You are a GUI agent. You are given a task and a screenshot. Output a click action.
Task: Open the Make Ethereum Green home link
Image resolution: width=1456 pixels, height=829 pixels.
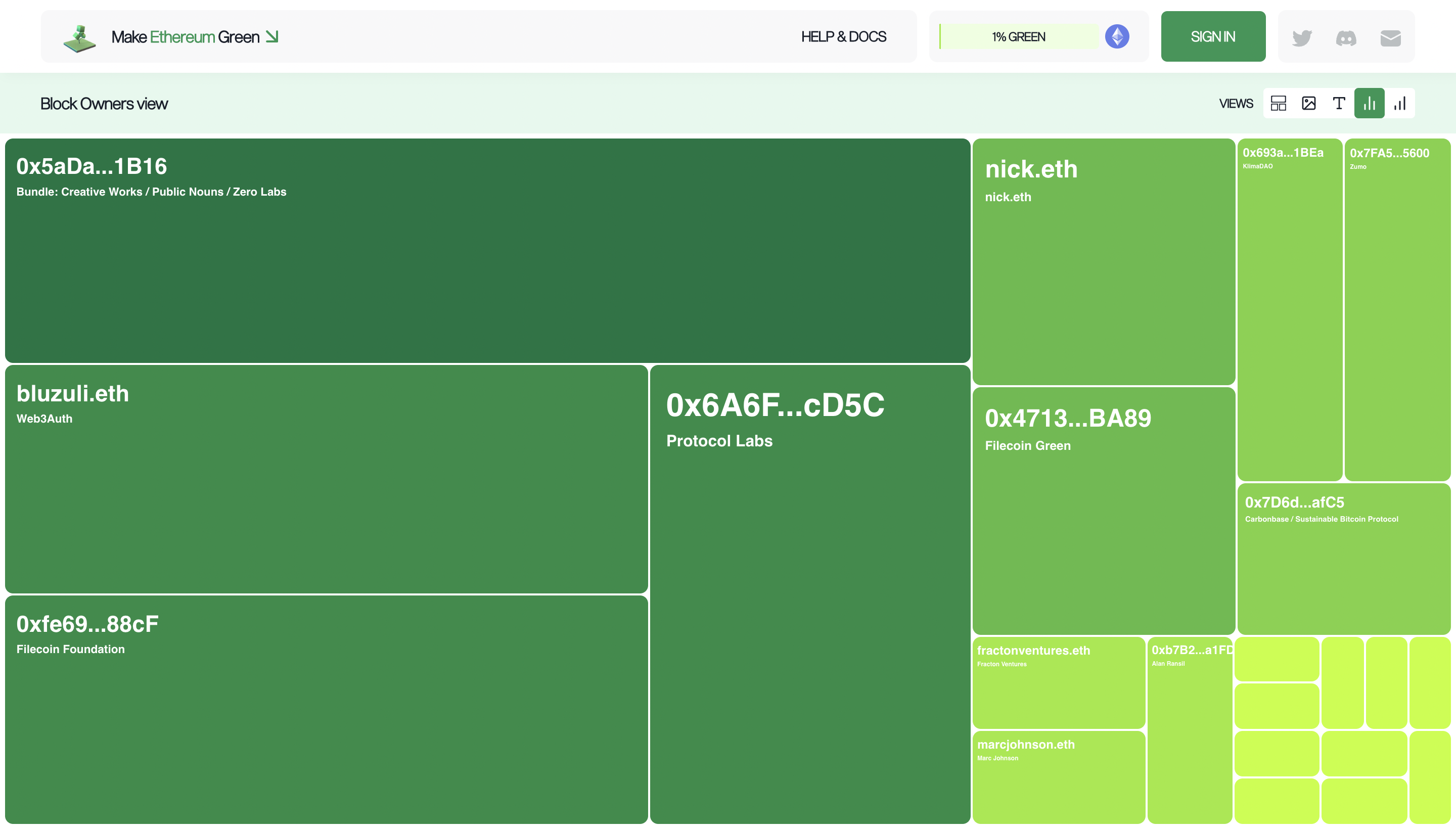[x=185, y=37]
